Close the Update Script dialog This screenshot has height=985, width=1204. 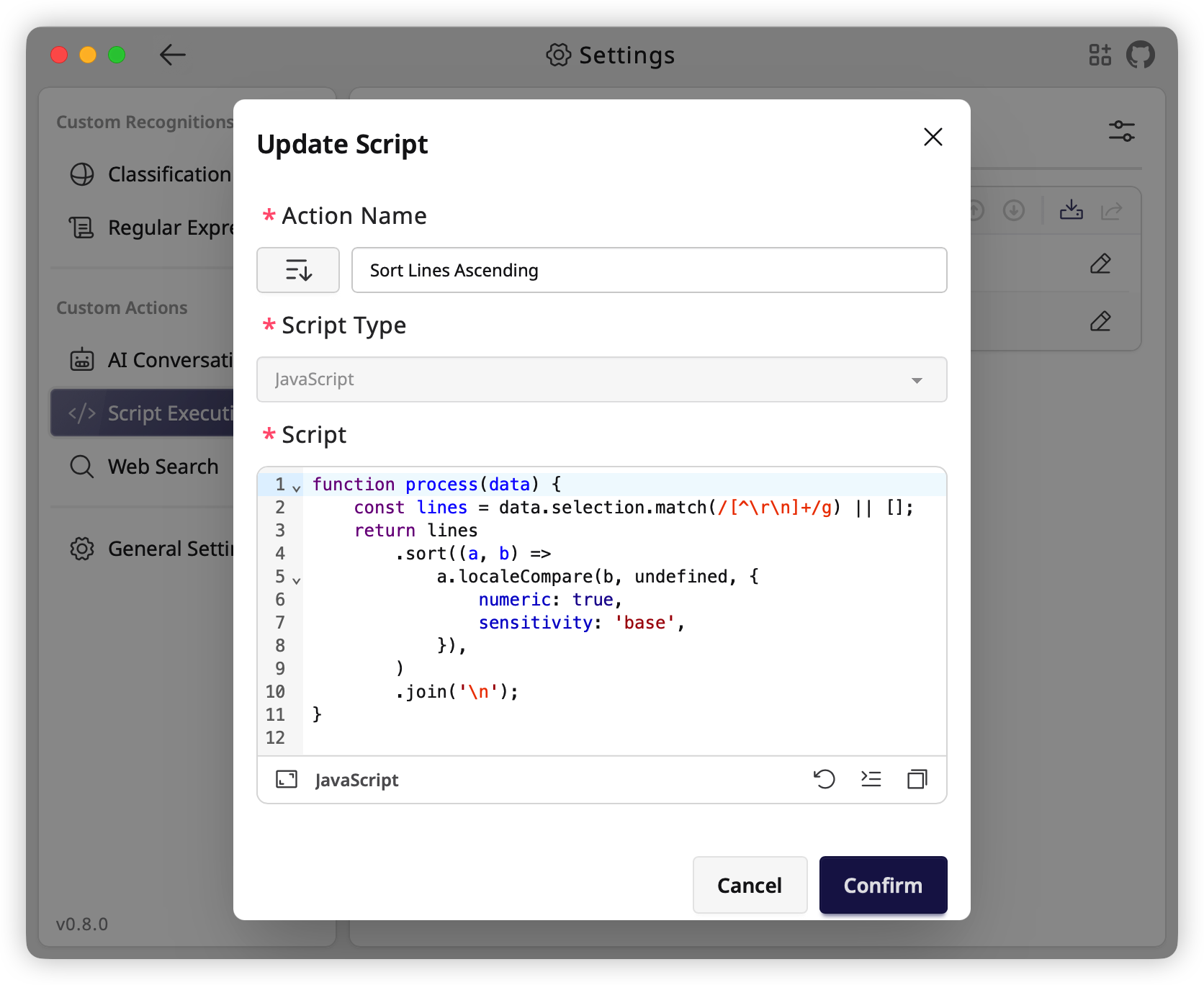(933, 137)
